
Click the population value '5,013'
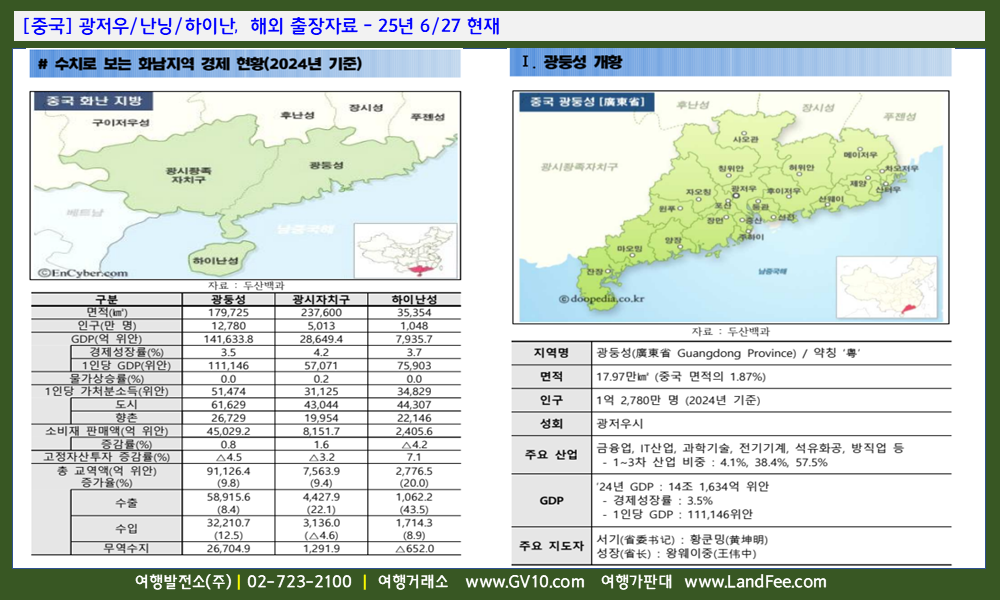coord(321,326)
